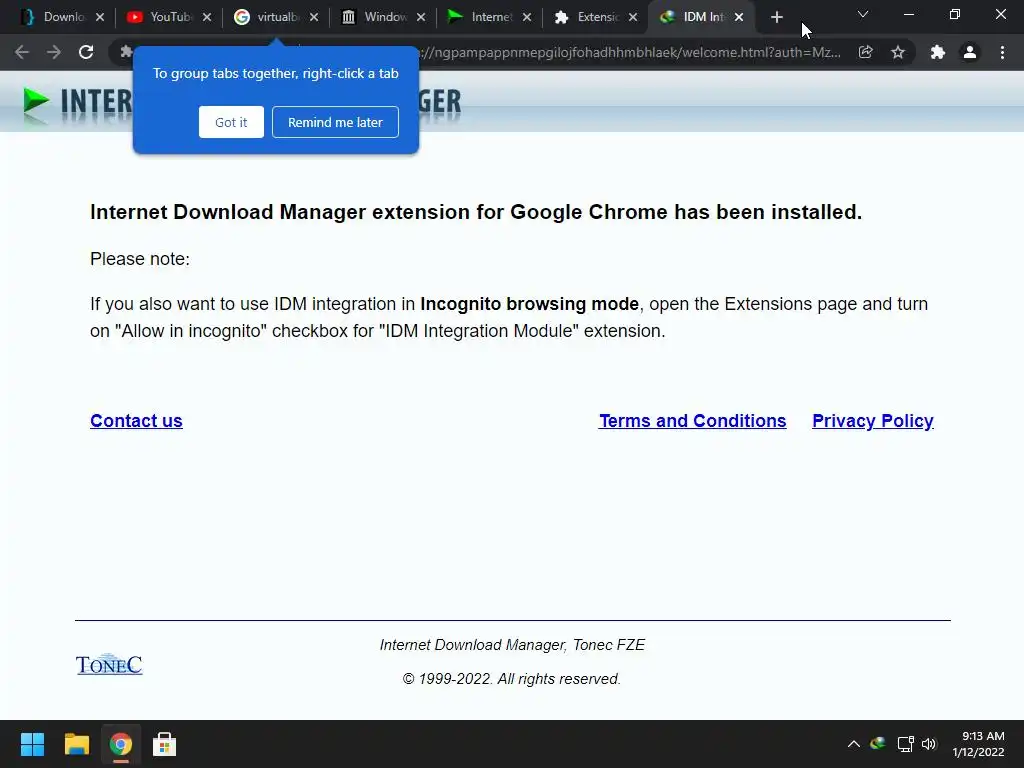Viewport: 1024px width, 768px height.
Task: Dismiss tip with Got it button
Action: 231,122
